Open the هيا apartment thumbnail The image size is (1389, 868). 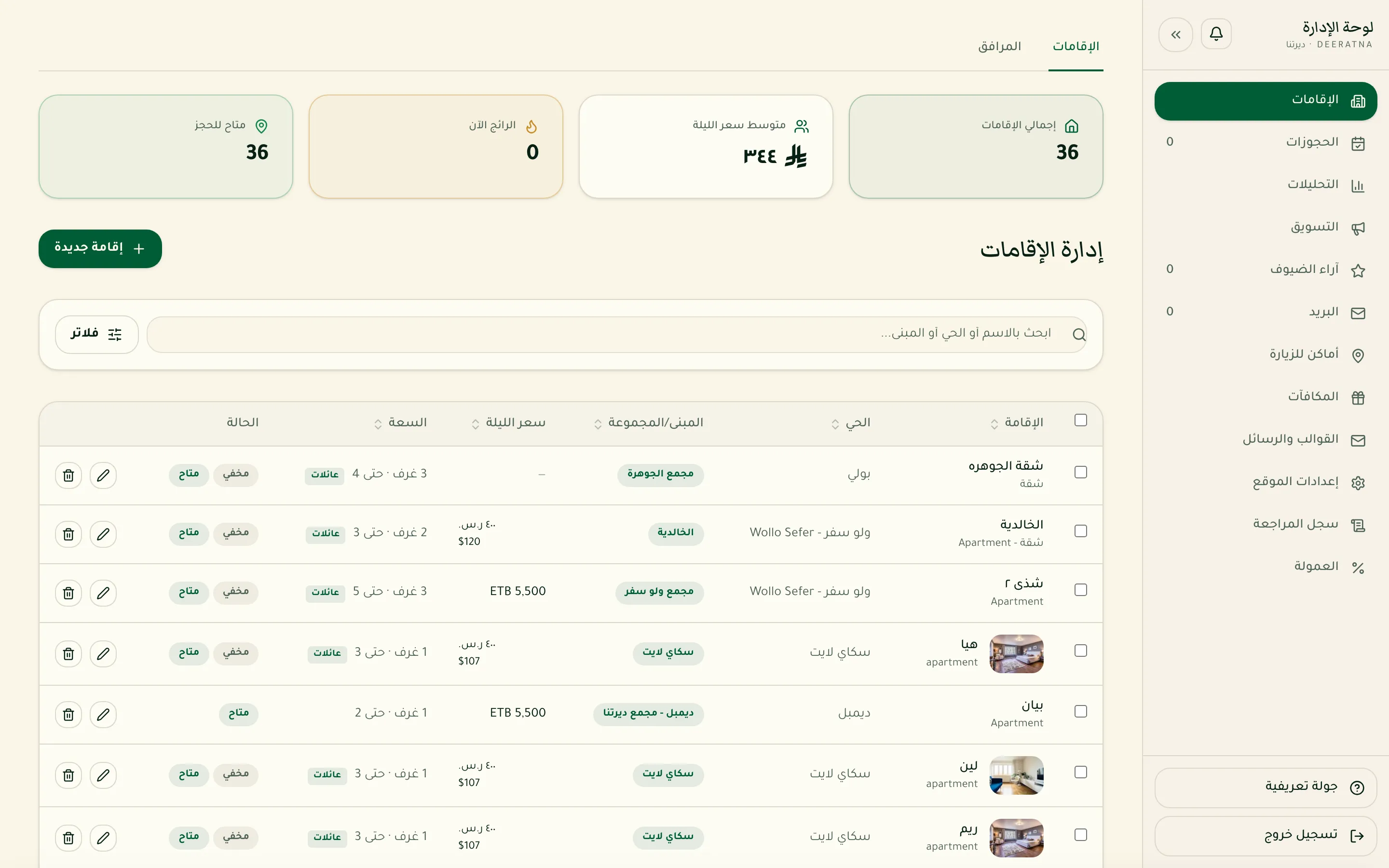(1017, 653)
